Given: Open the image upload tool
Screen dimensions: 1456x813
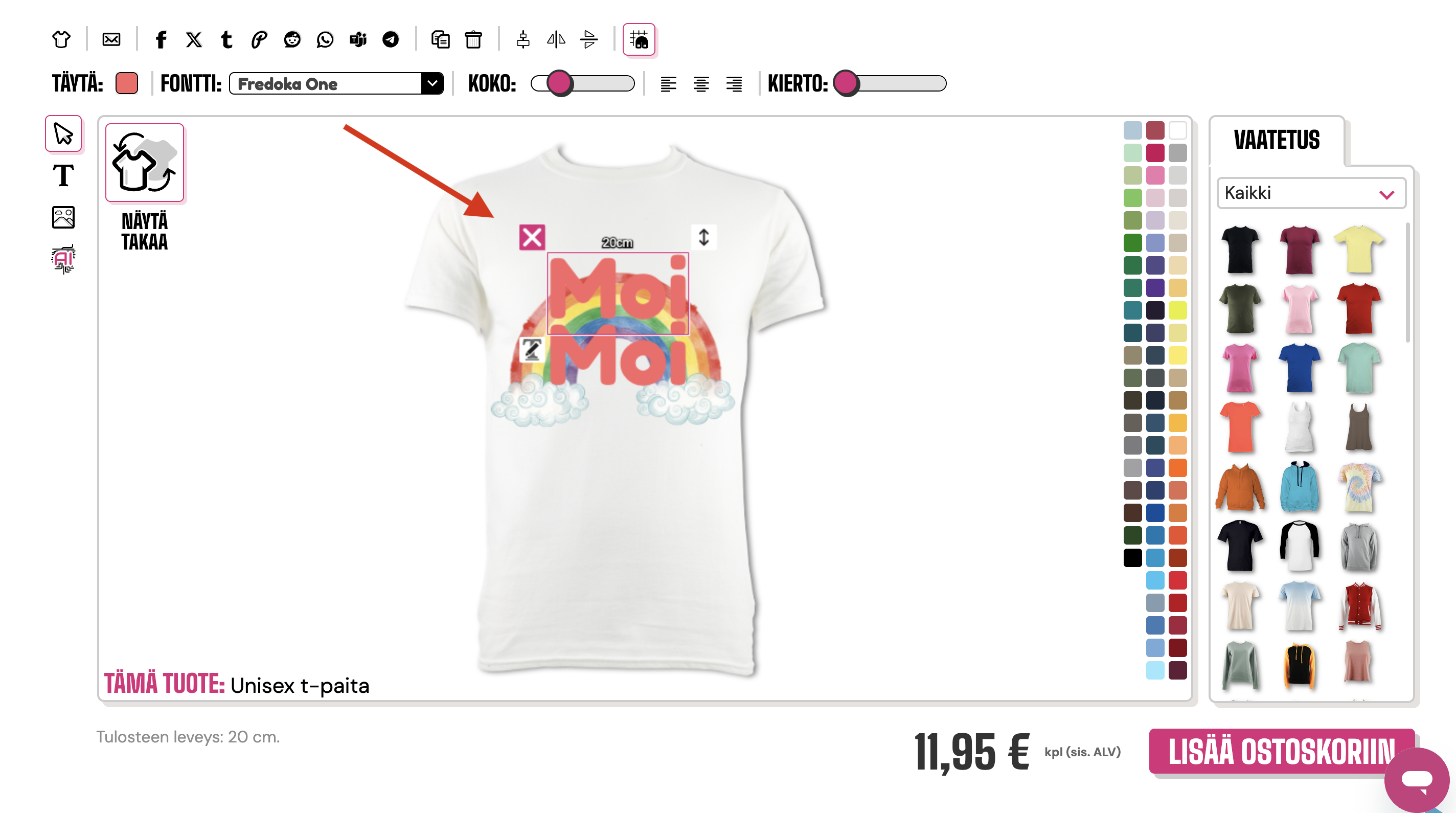Looking at the screenshot, I should [63, 218].
